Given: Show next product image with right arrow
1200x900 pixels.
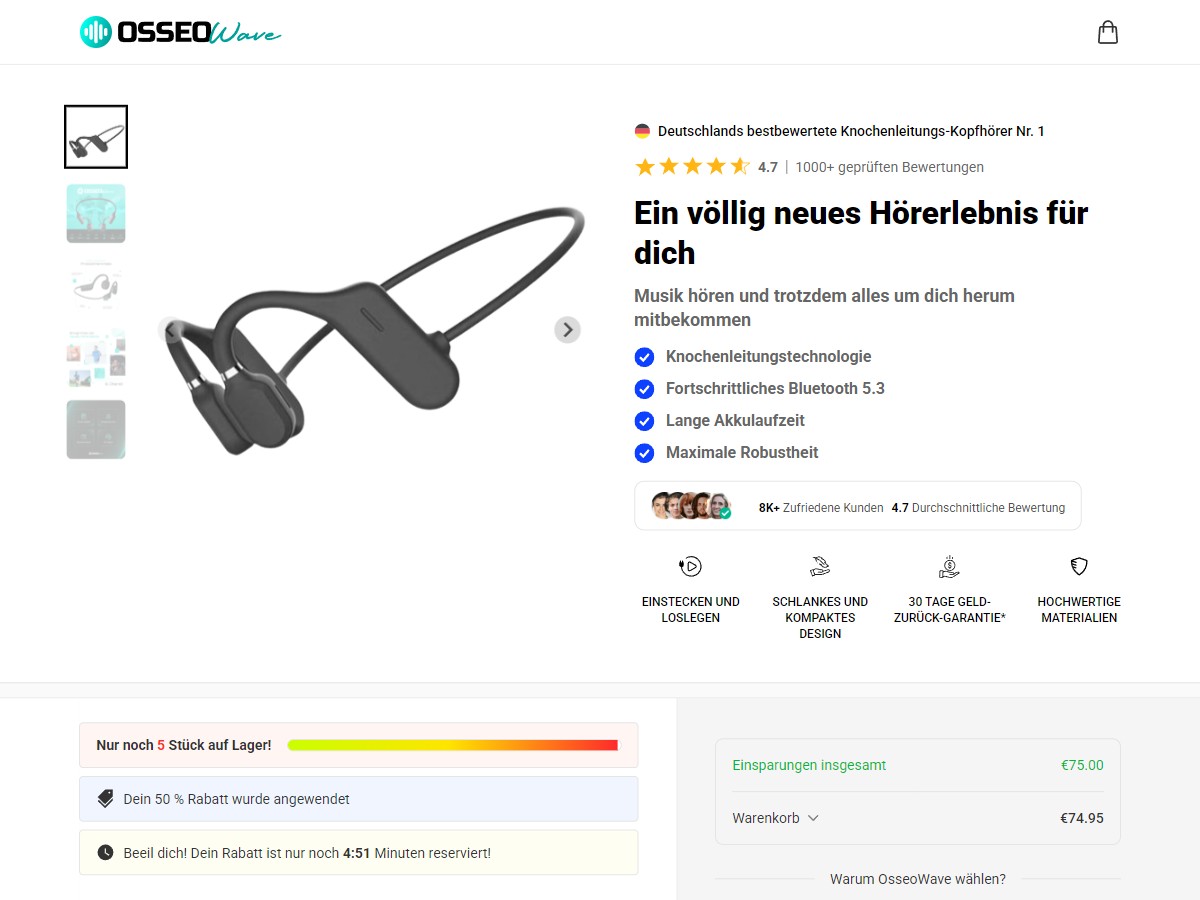Looking at the screenshot, I should 567,330.
